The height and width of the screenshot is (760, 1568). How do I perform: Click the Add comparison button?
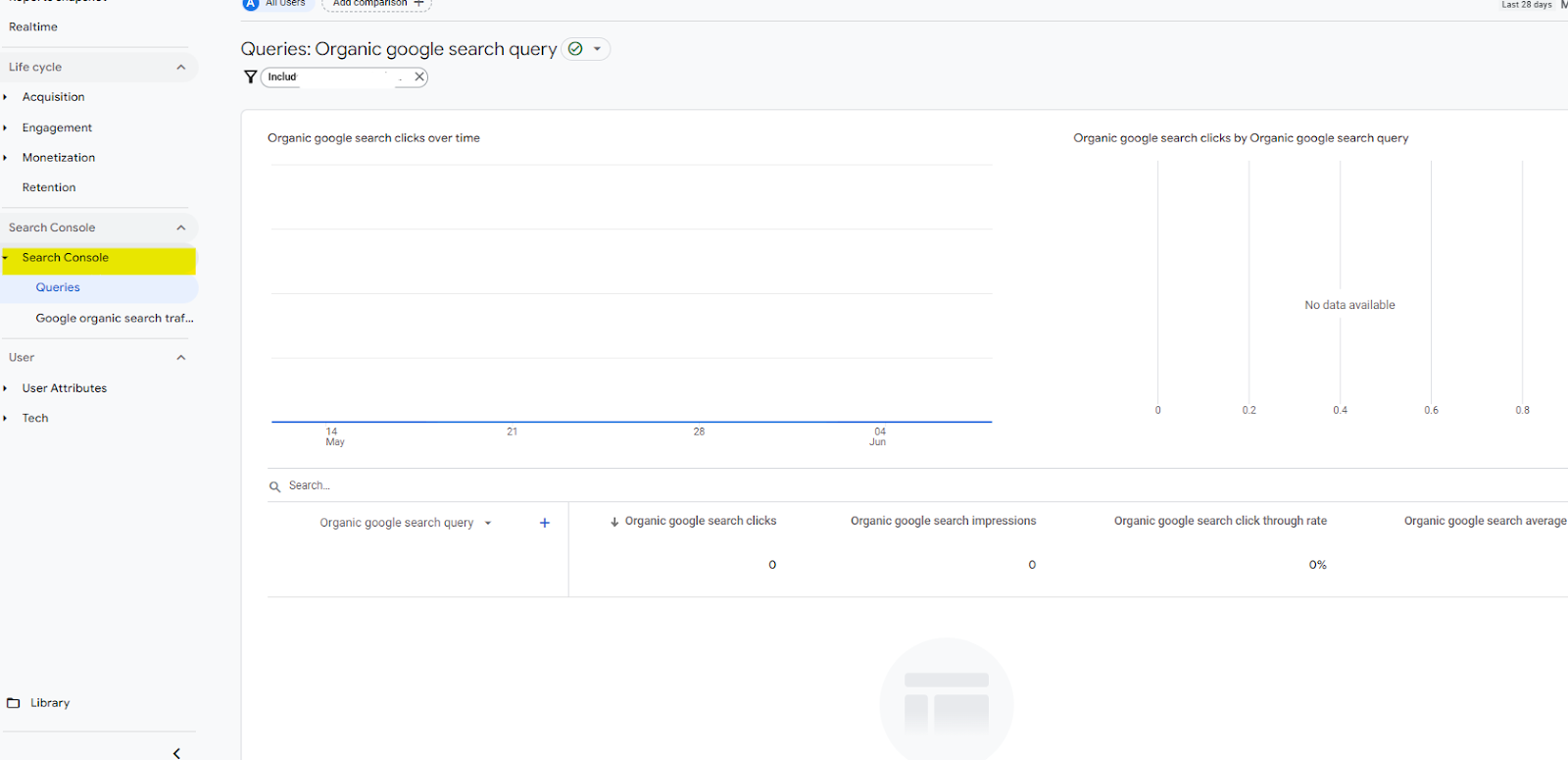click(x=377, y=4)
